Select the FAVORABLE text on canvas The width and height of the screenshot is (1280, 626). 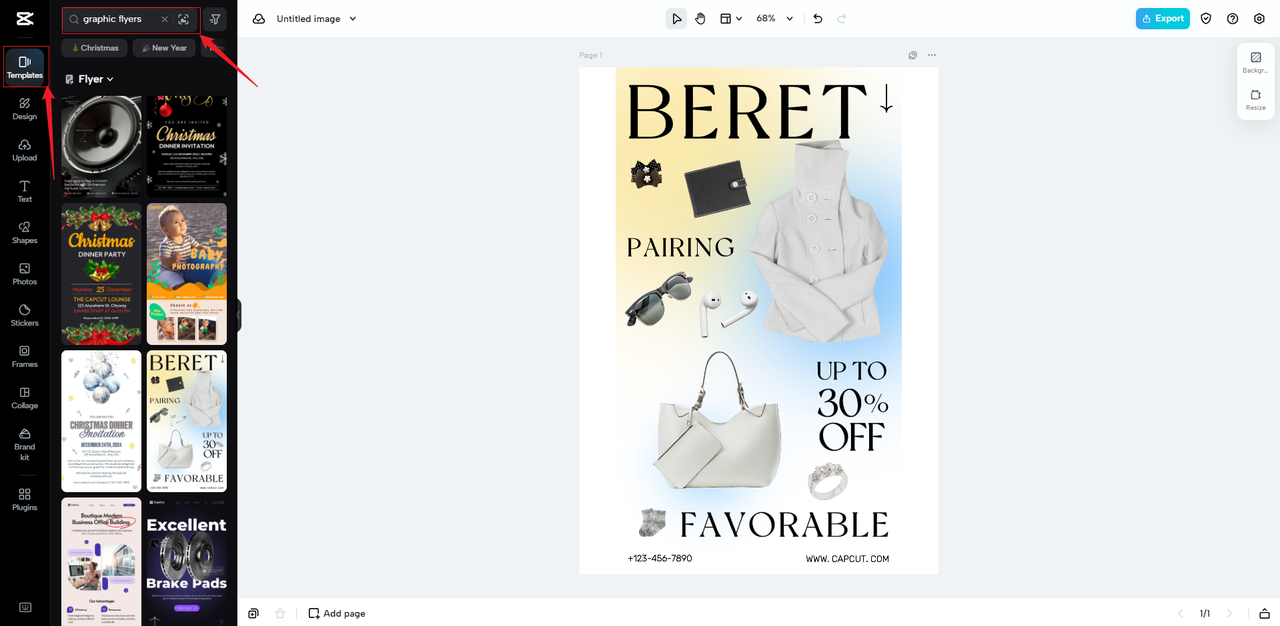[x=784, y=524]
